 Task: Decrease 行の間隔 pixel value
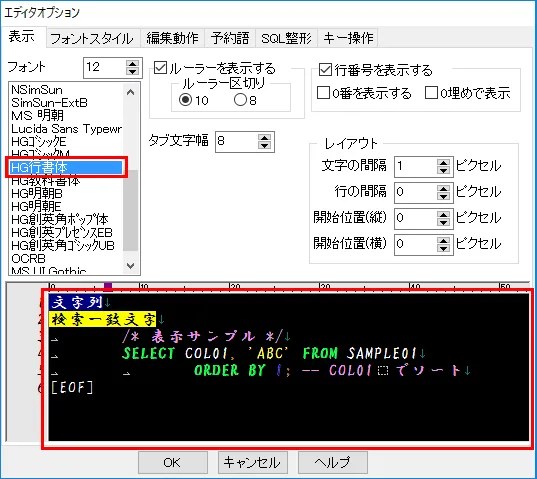click(444, 197)
